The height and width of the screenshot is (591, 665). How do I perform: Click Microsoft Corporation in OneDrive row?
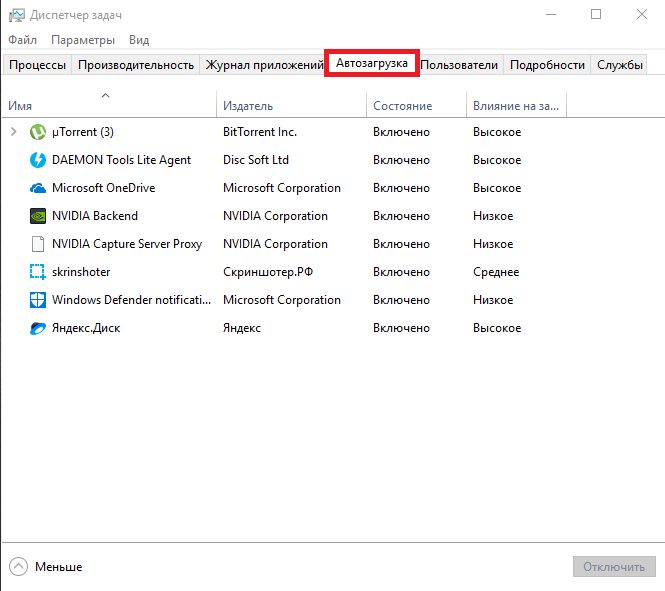click(282, 188)
